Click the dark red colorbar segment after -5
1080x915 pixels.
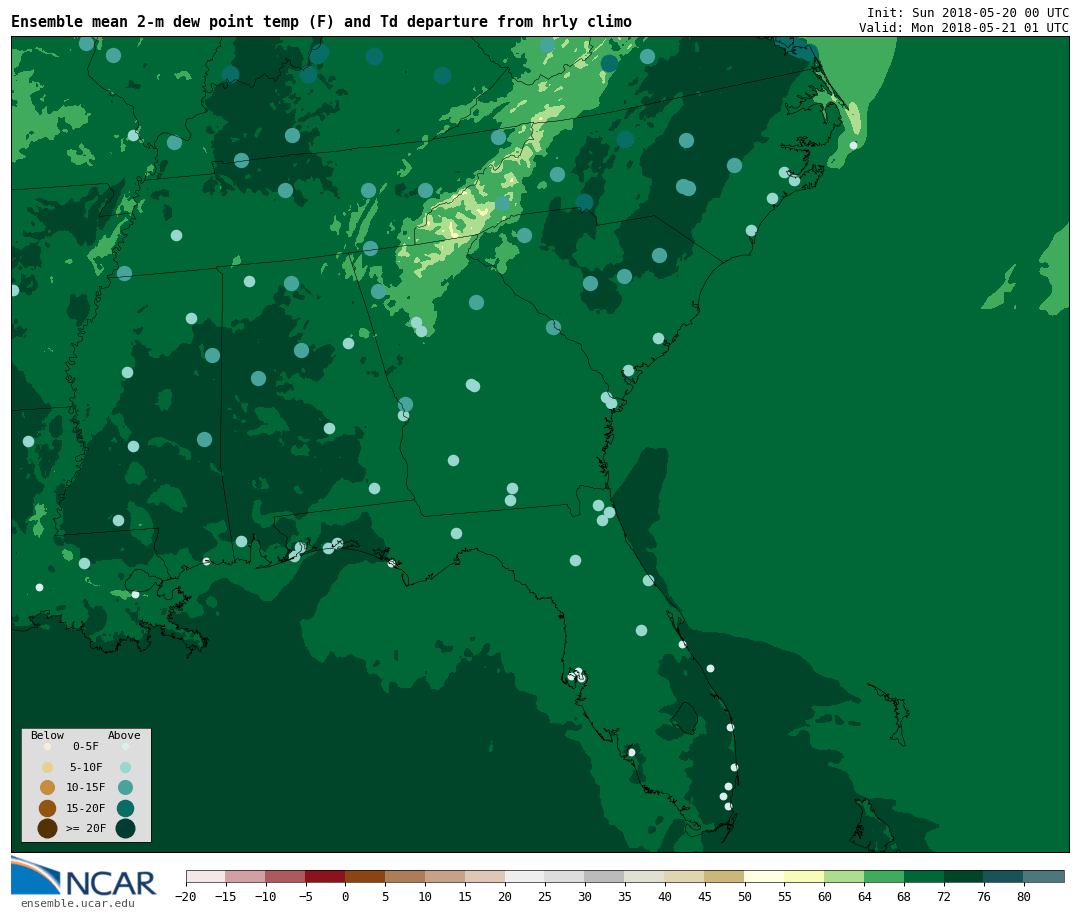[325, 877]
